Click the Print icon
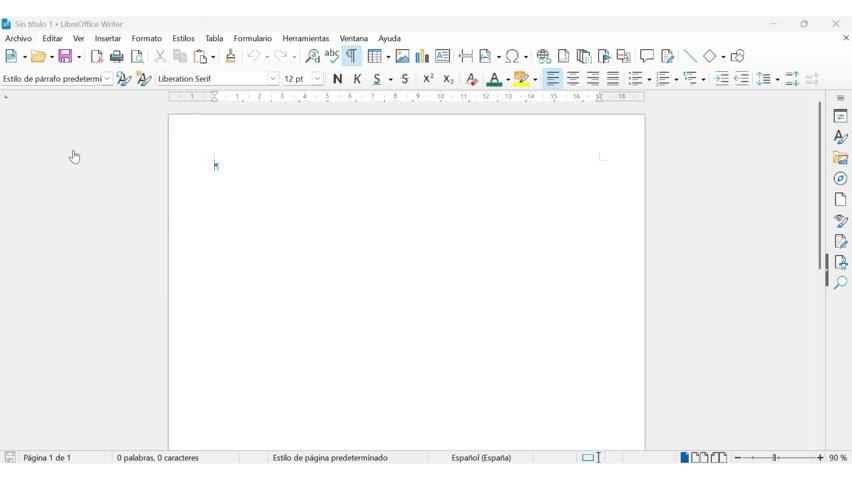The width and height of the screenshot is (852, 480). [x=116, y=56]
